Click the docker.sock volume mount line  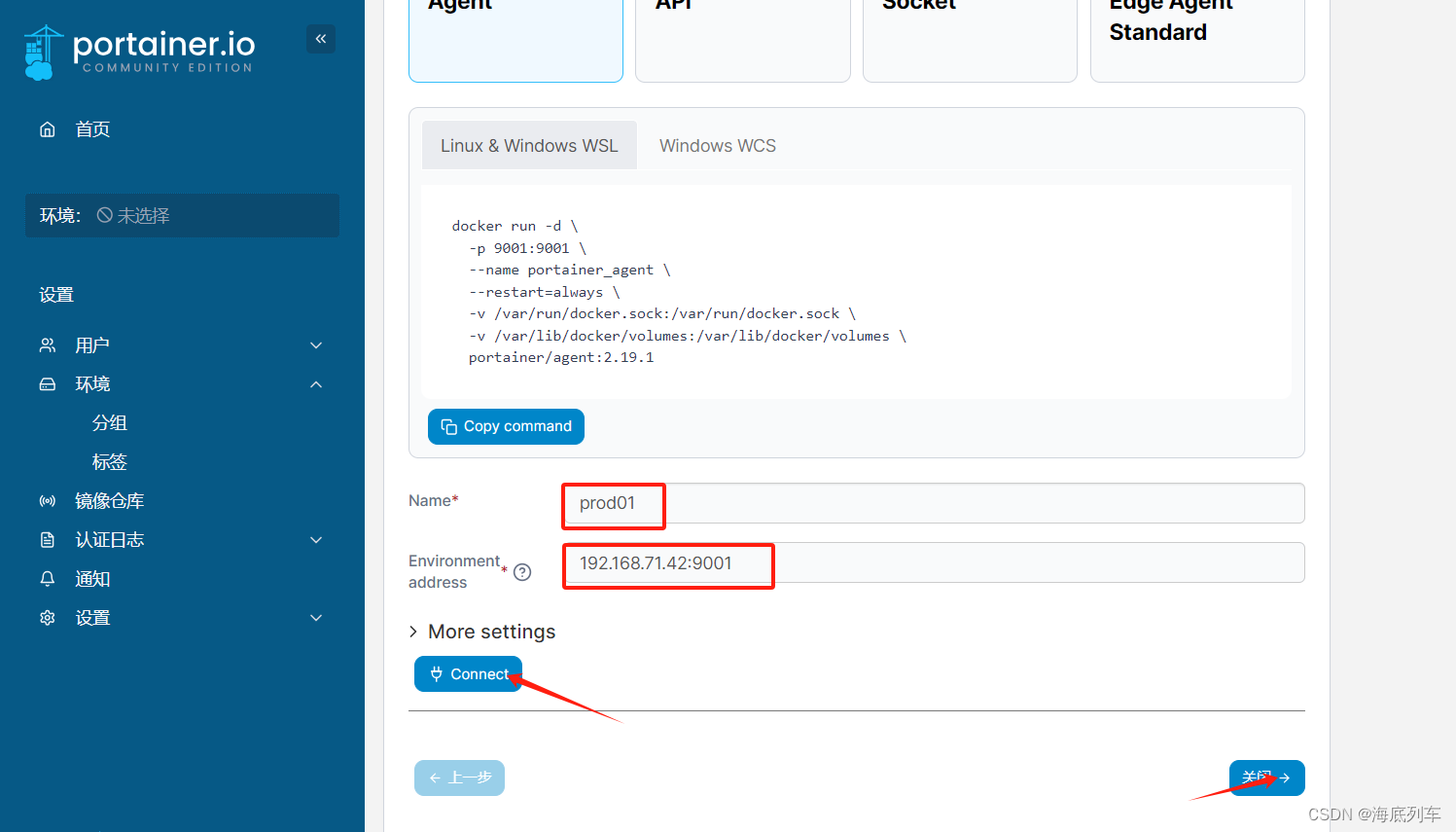[662, 313]
